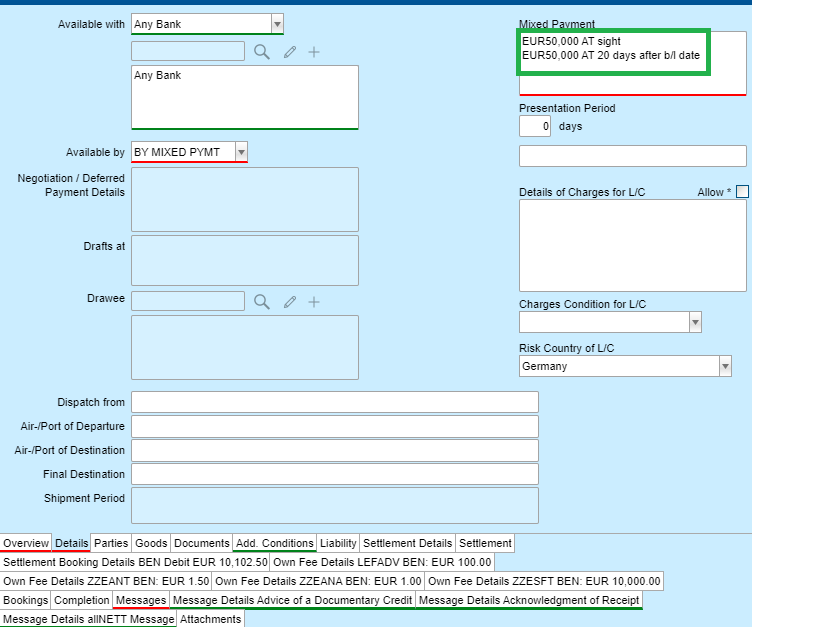819x627 pixels.
Task: Click the Any Bank address text box
Action: 245,97
